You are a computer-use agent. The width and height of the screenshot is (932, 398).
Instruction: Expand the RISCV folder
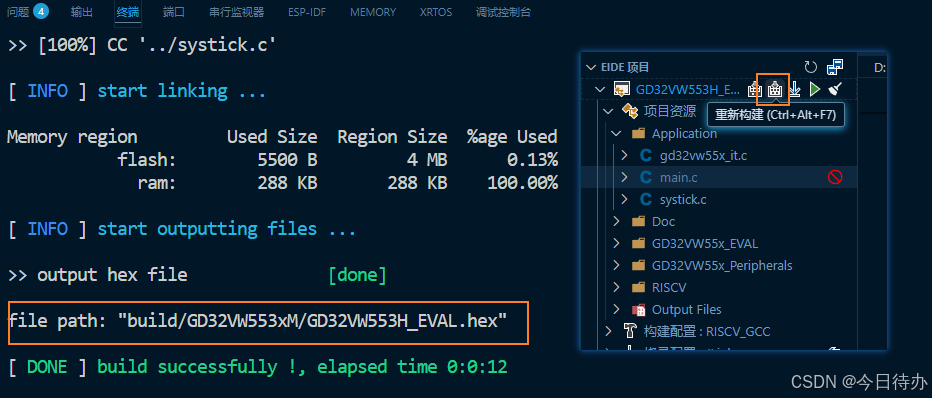(616, 288)
